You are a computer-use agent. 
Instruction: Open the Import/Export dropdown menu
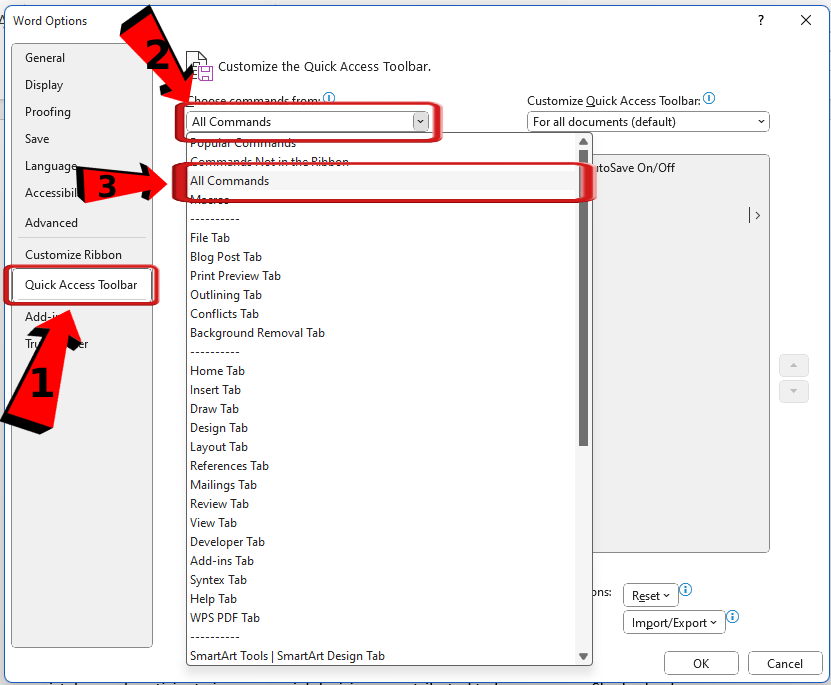click(x=673, y=621)
